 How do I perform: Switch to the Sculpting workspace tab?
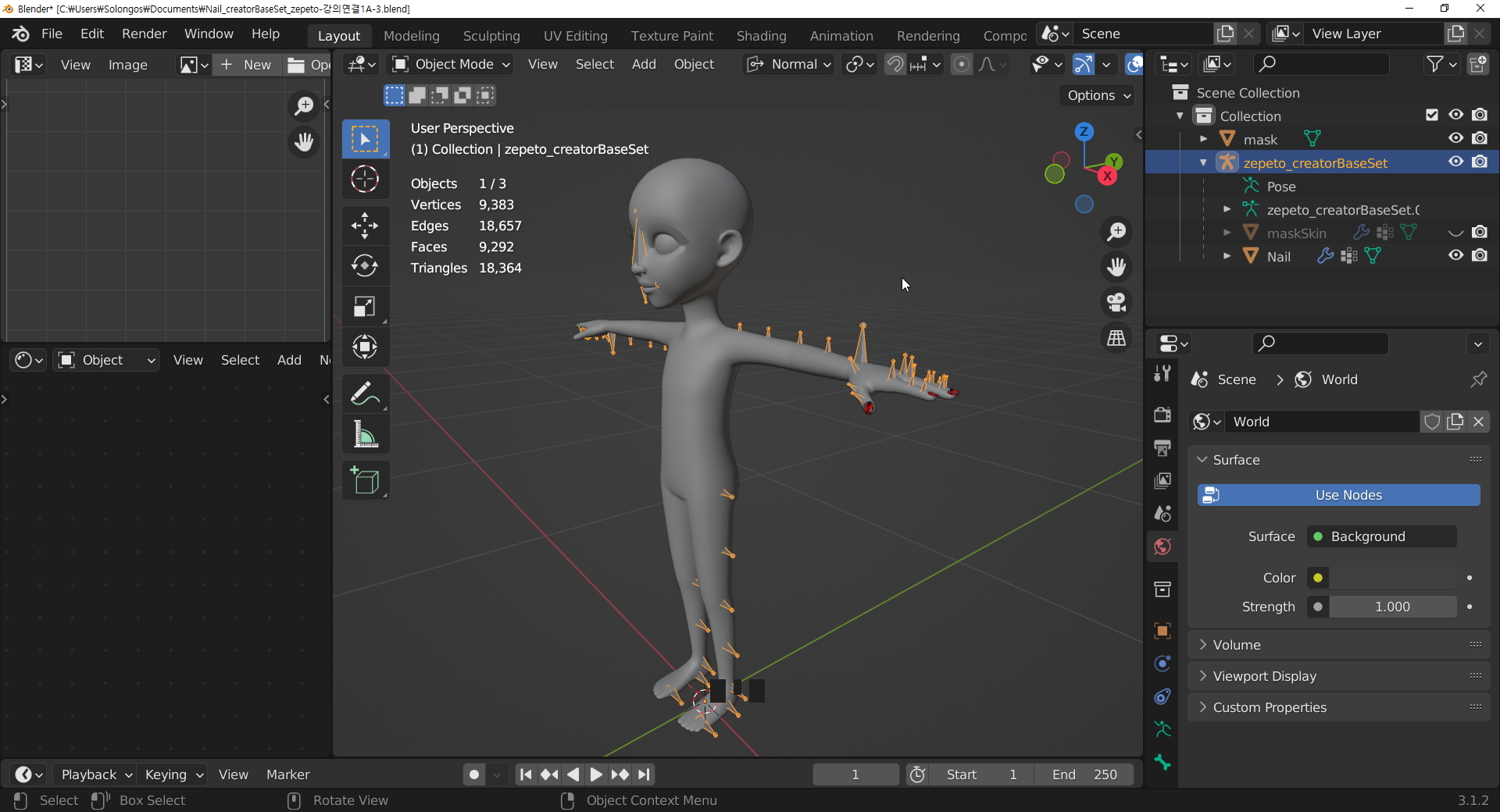(491, 36)
